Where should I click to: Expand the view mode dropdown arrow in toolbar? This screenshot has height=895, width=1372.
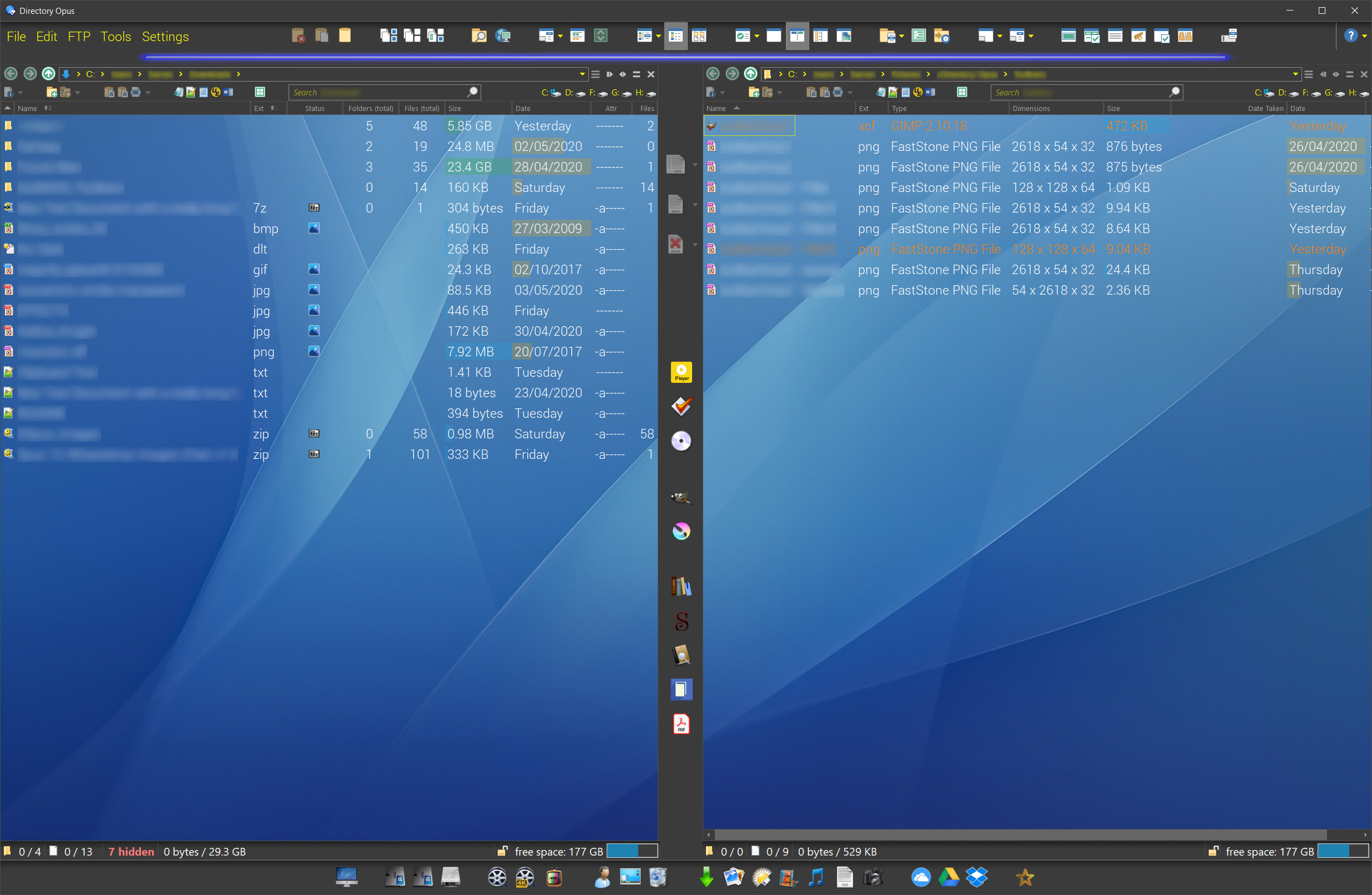point(658,36)
